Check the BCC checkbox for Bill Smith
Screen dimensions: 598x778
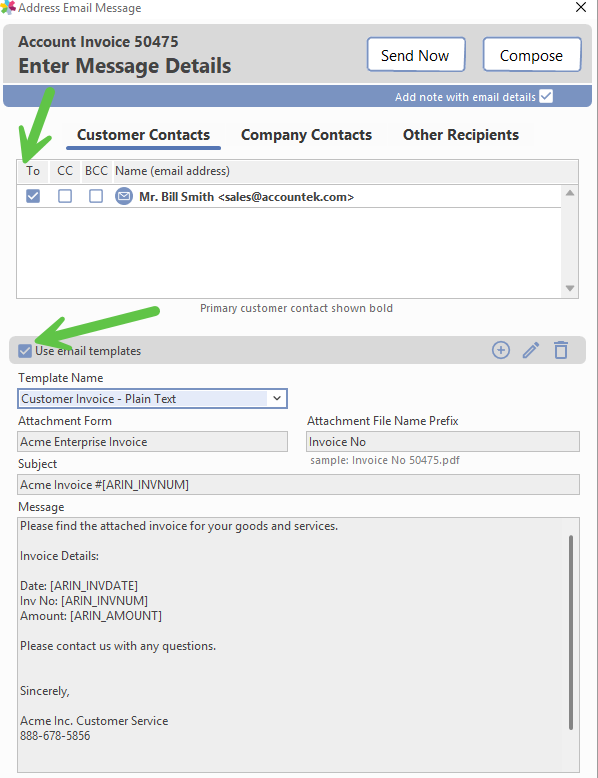[x=96, y=196]
